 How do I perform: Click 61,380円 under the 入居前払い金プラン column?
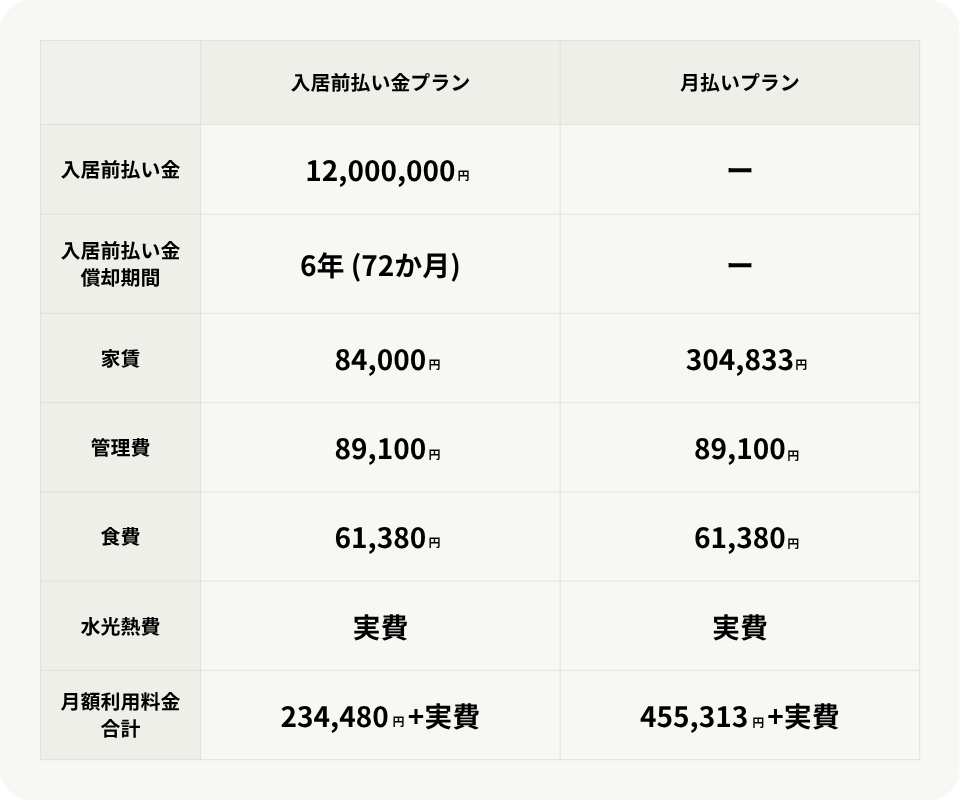[x=387, y=539]
